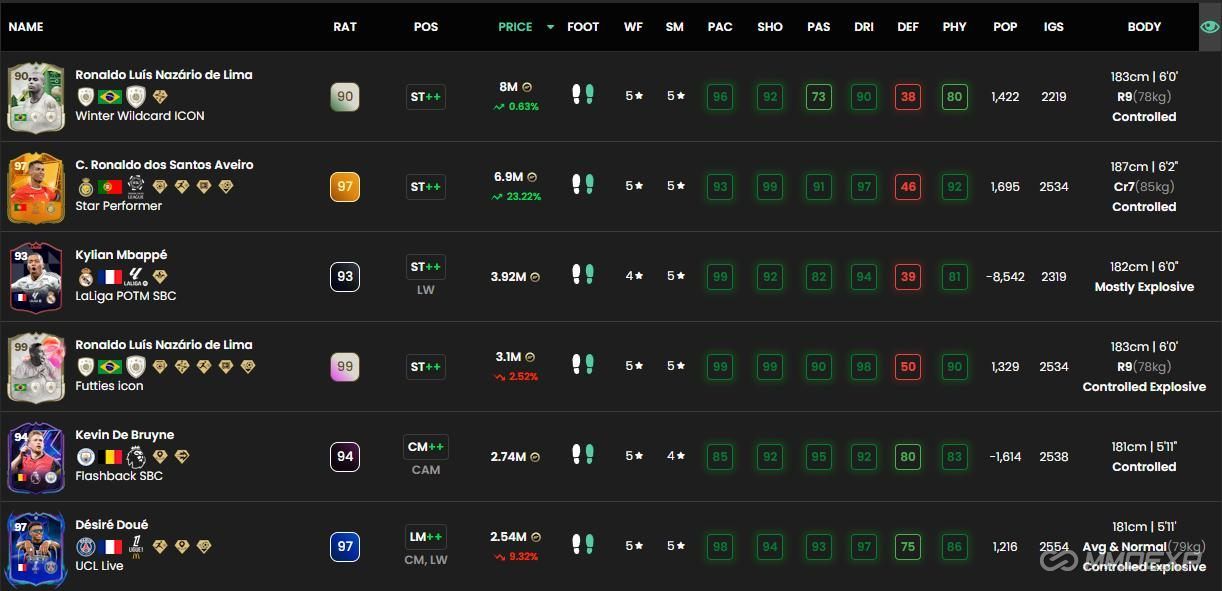Select the left-foot icon in Mbappé's FOOT column
Screen dimensions: 1222x591
[577, 273]
